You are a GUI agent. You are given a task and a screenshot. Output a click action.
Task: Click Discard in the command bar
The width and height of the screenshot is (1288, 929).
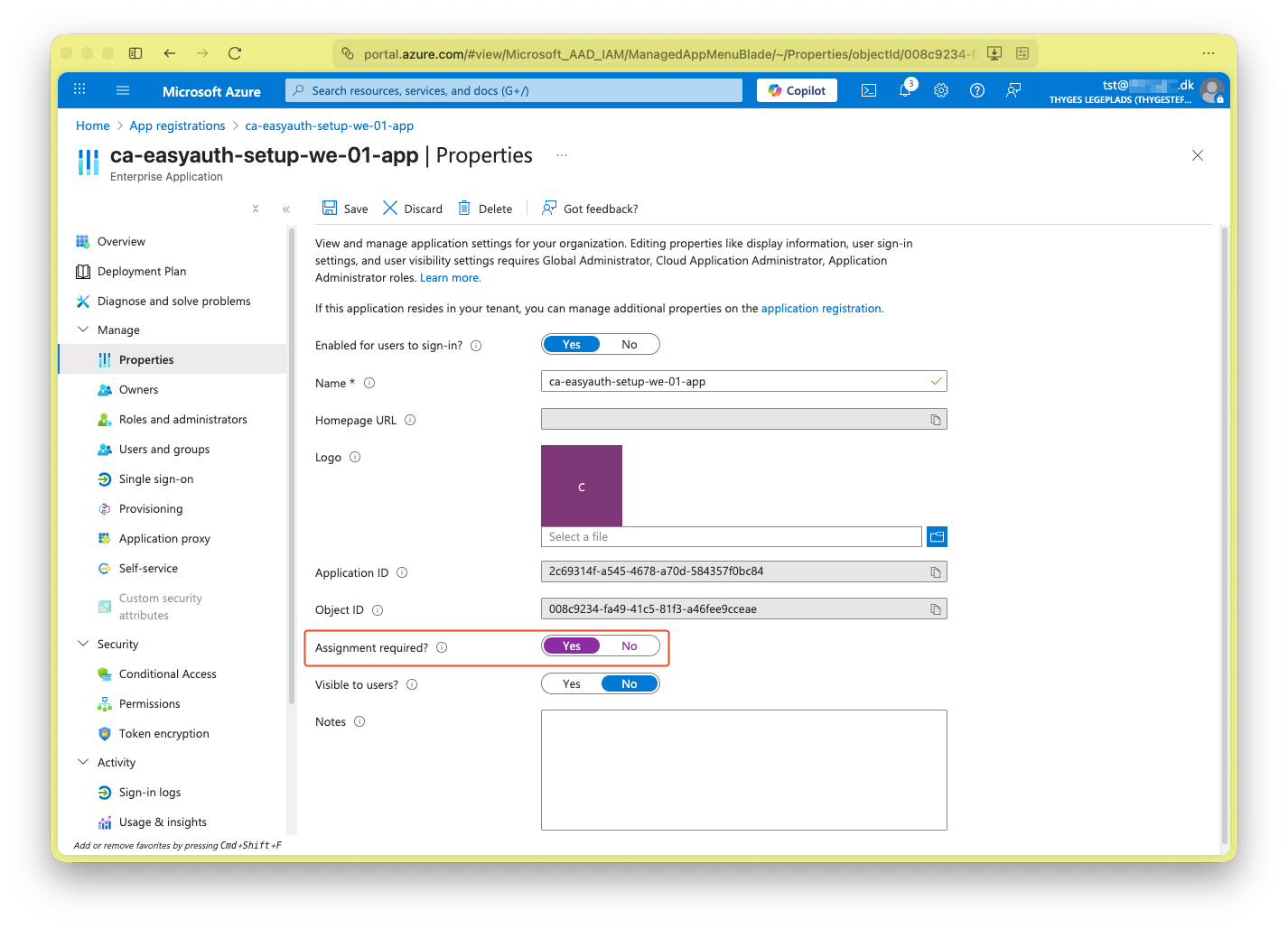click(x=413, y=209)
